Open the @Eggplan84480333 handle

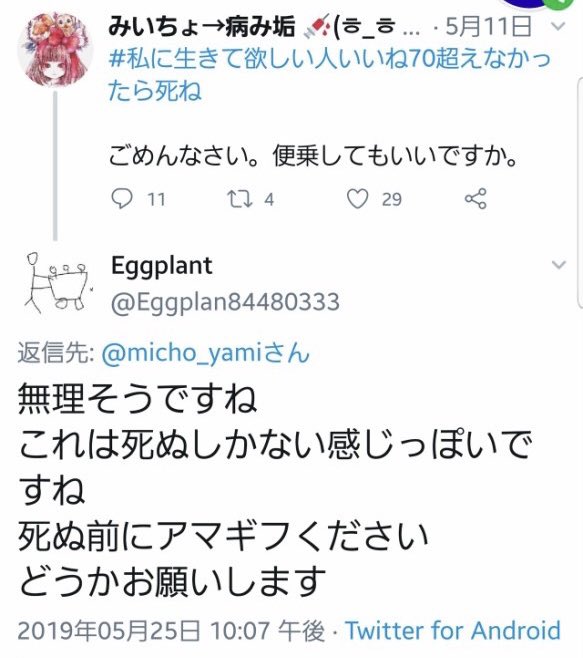point(225,302)
